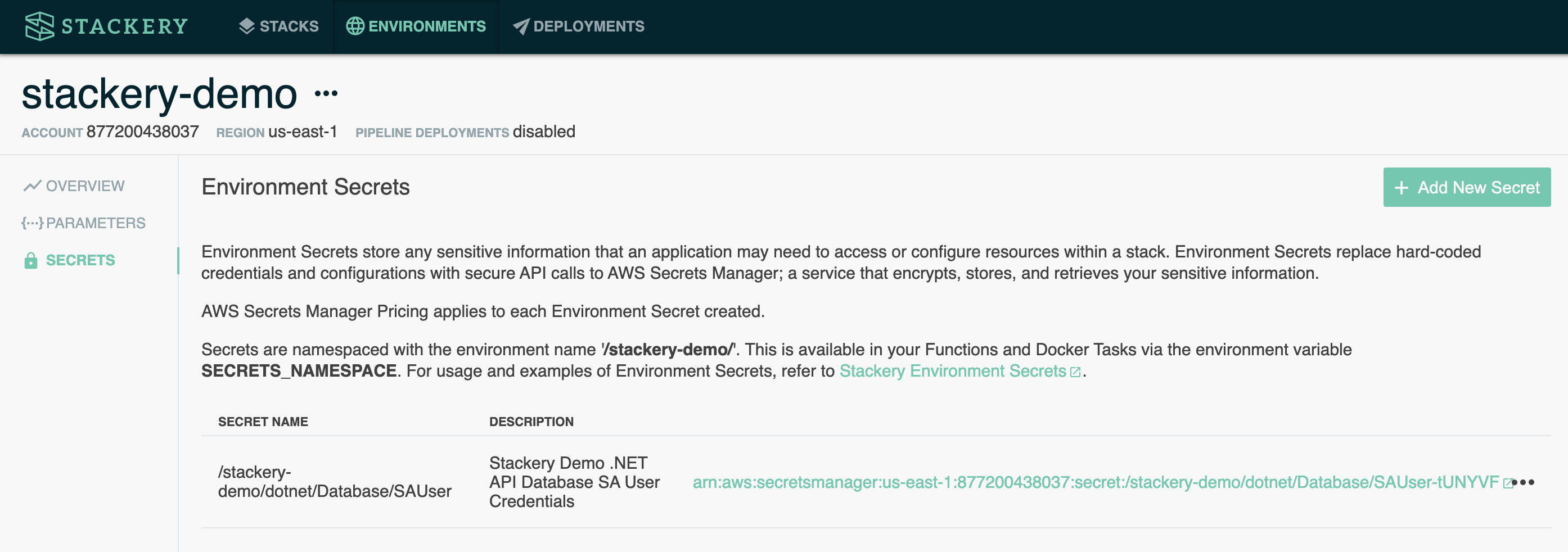The height and width of the screenshot is (552, 1568).
Task: Click the pipeline deployments value disabled
Action: (544, 132)
